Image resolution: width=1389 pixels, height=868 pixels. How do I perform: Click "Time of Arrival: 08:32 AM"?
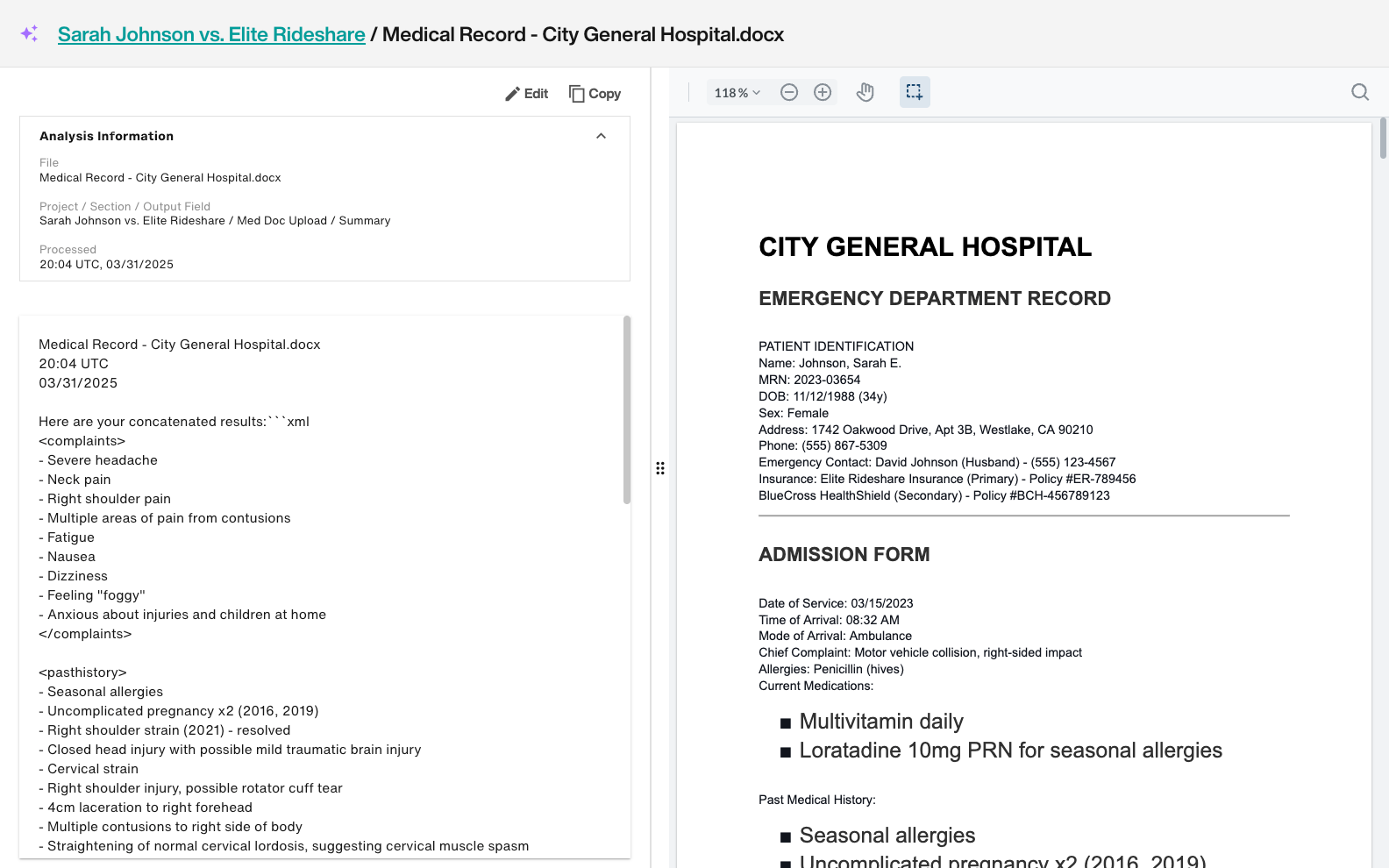click(x=829, y=620)
